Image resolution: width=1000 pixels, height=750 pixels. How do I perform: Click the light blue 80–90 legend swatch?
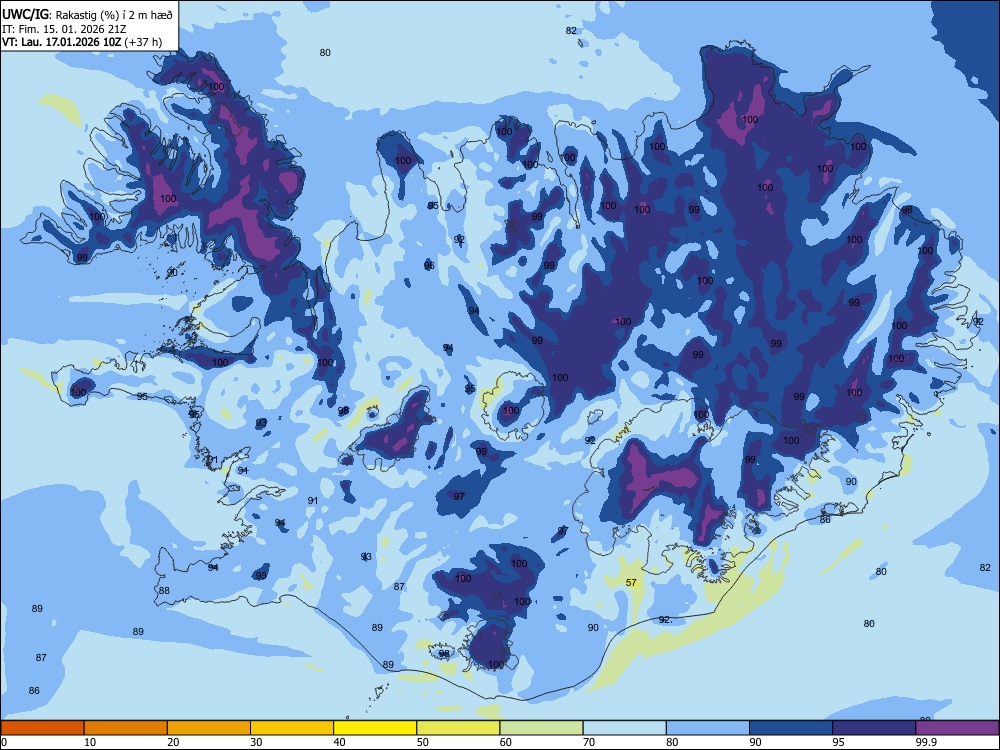(x=708, y=728)
